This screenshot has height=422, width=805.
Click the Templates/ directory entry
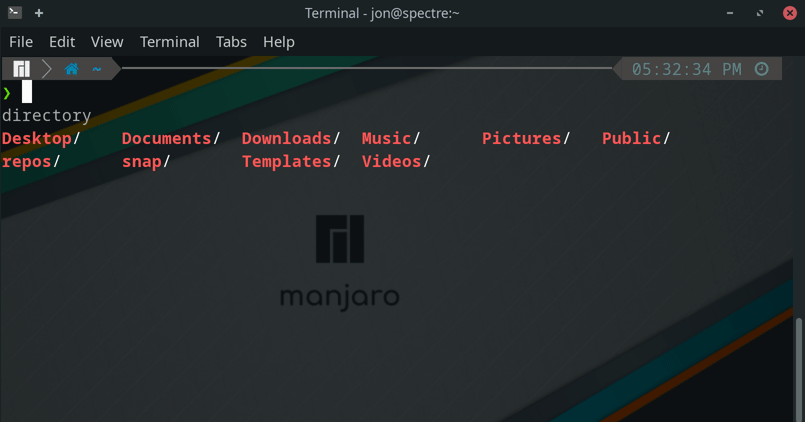pos(291,162)
